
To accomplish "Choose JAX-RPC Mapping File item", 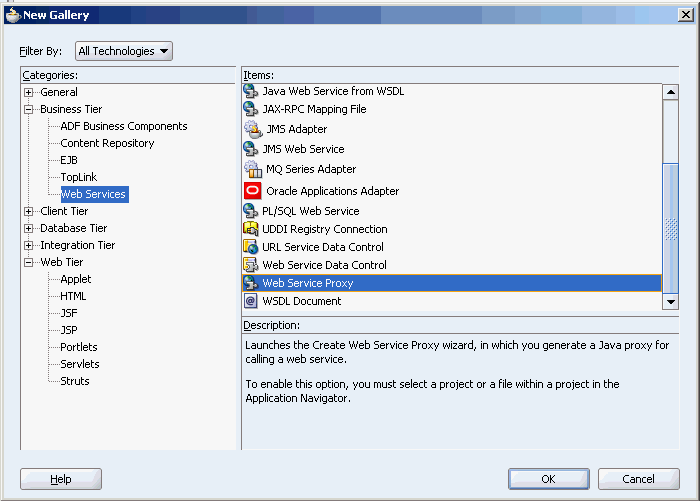I will pos(314,109).
